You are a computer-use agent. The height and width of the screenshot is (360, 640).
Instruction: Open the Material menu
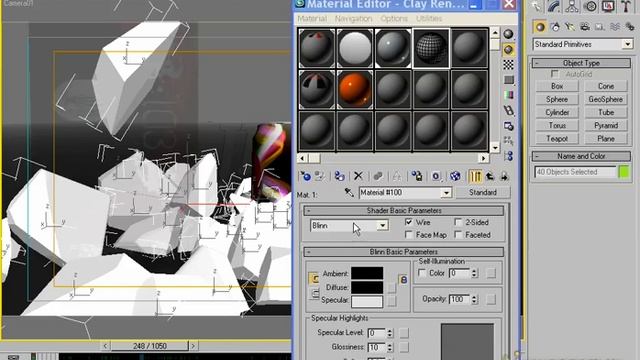coord(312,19)
